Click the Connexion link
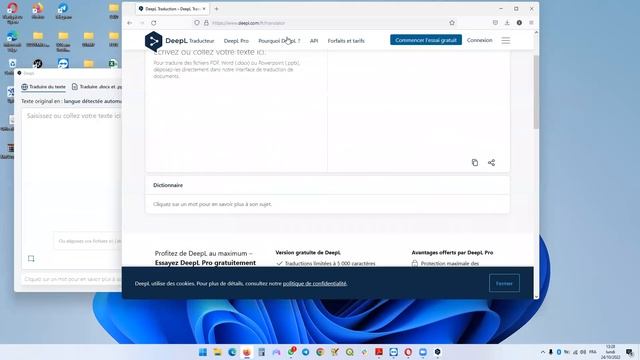 pyautogui.click(x=480, y=40)
